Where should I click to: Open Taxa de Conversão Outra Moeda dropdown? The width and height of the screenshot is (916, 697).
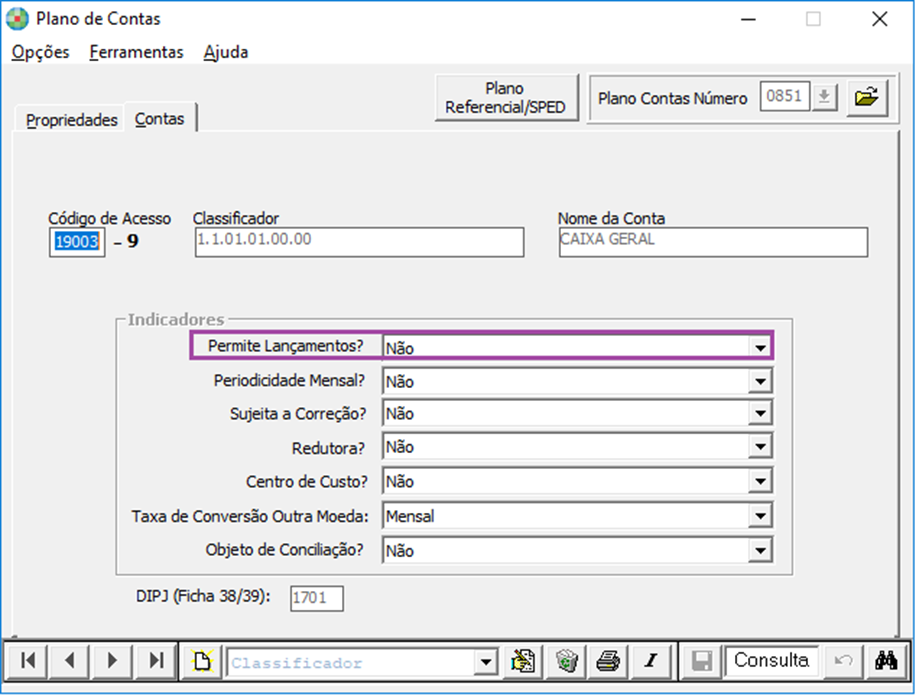(x=760, y=516)
